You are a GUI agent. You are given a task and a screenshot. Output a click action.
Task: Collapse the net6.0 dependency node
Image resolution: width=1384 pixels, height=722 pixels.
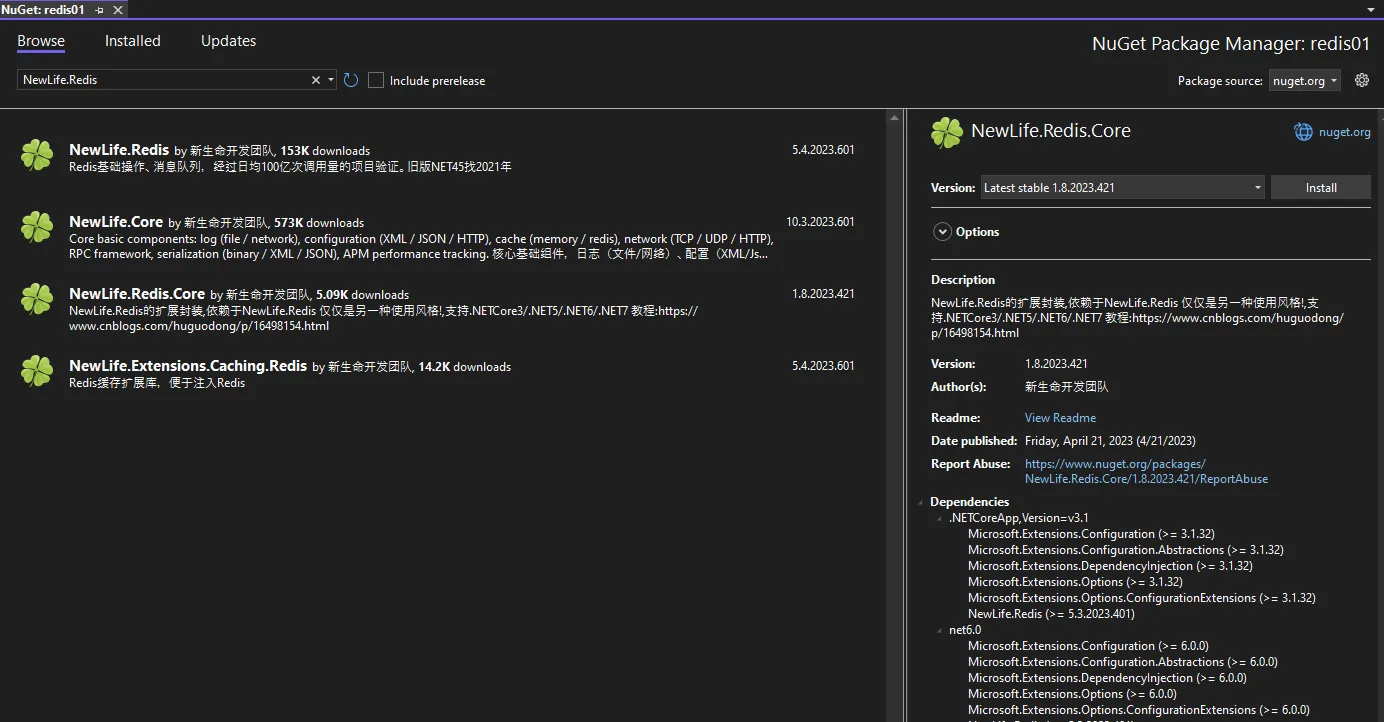point(939,630)
